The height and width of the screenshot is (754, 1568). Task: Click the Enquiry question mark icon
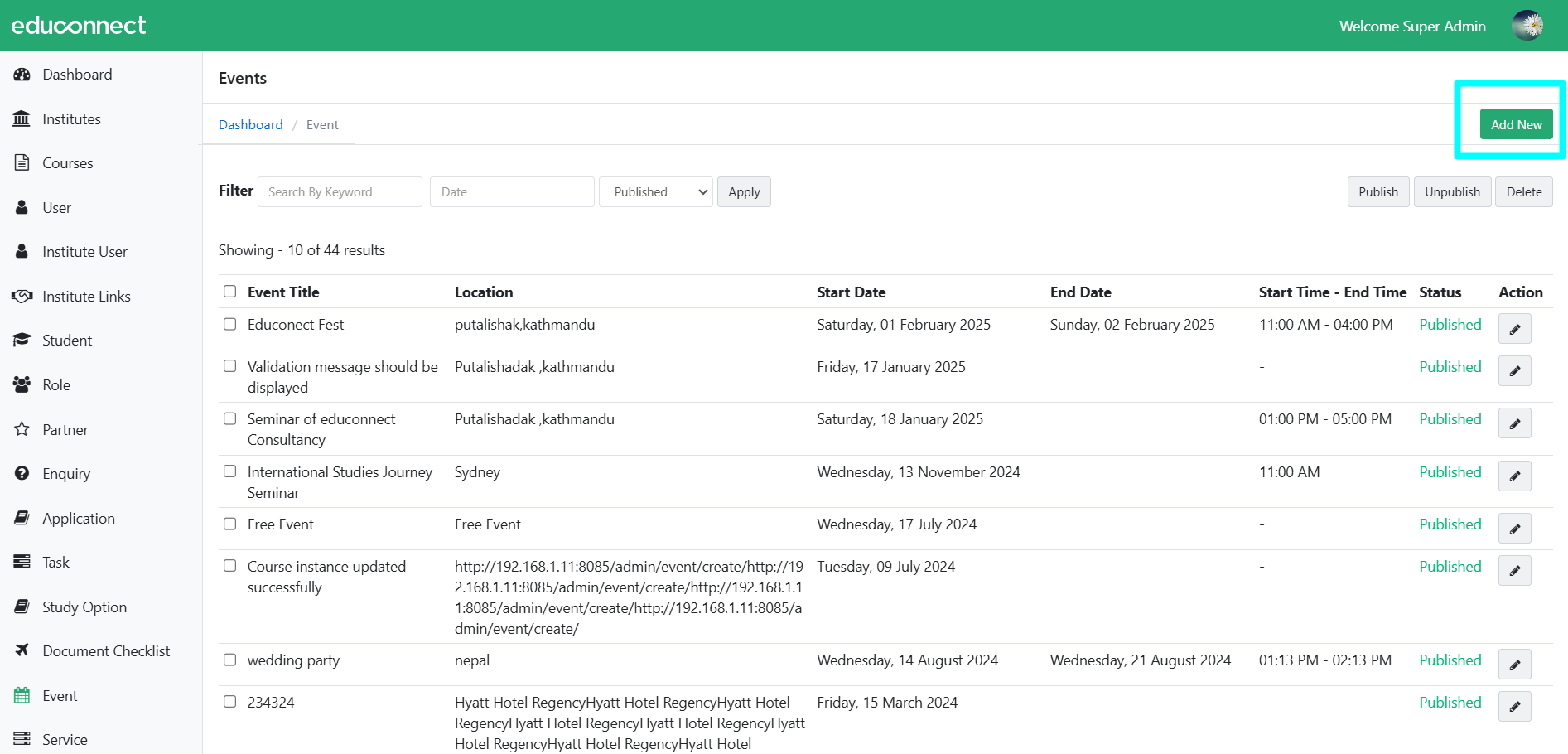(x=22, y=473)
